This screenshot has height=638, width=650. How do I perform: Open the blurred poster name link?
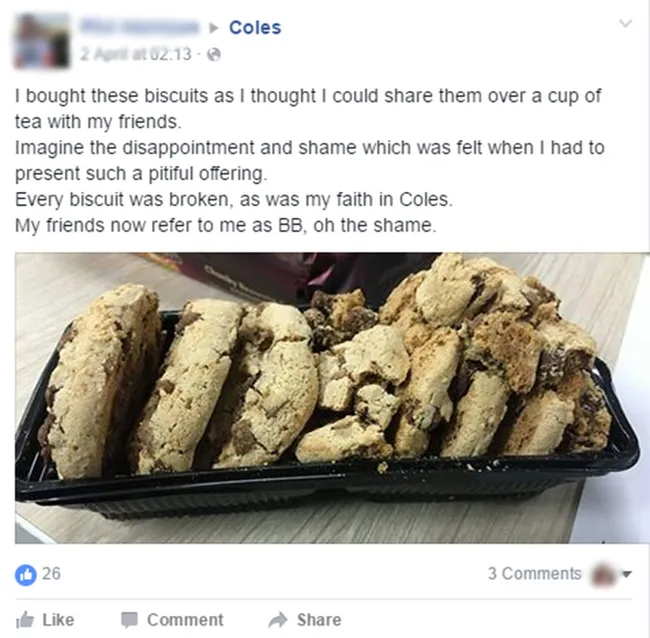140,27
